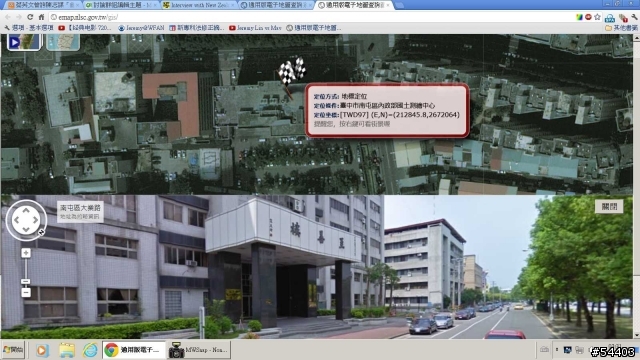The height and width of the screenshot is (360, 640).
Task: Click the colorful striped extension icon in address bar
Action: pos(579,17)
